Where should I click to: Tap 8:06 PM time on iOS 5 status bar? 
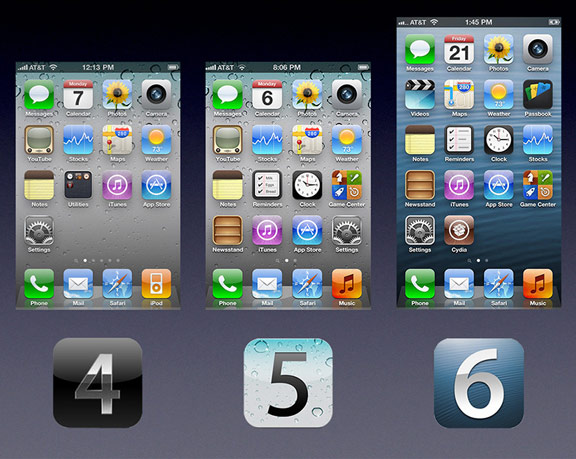[x=287, y=67]
